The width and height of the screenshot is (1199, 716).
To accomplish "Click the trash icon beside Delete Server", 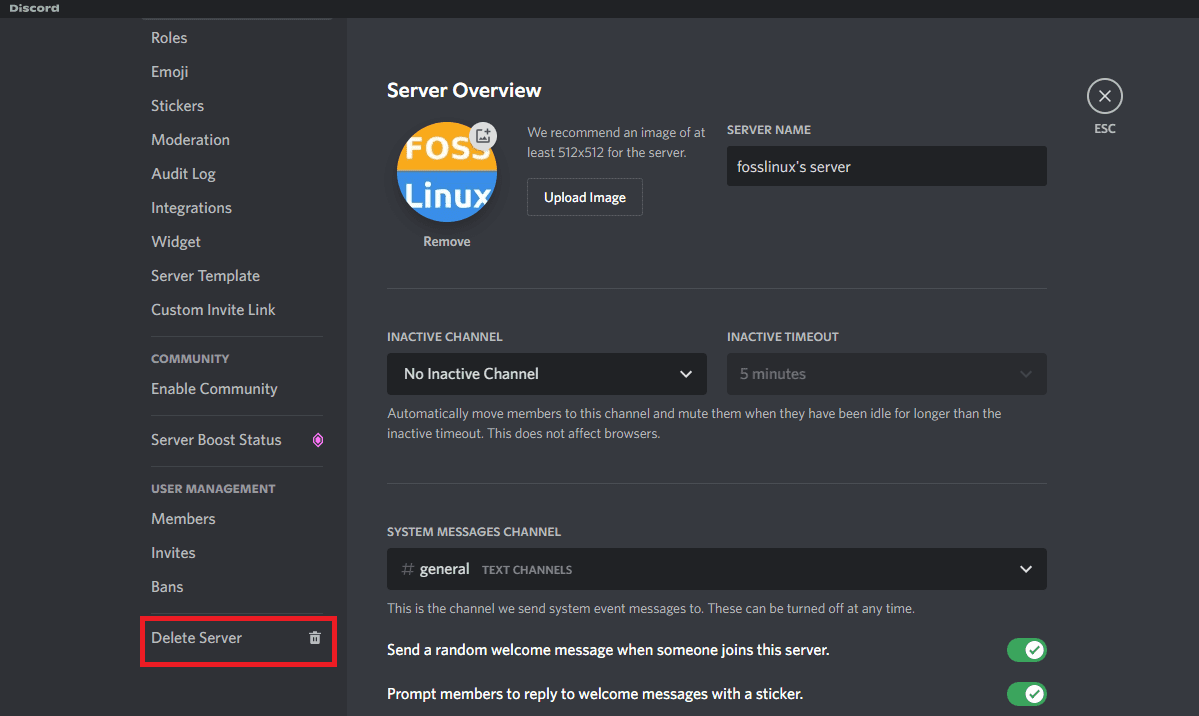I will click(x=314, y=638).
